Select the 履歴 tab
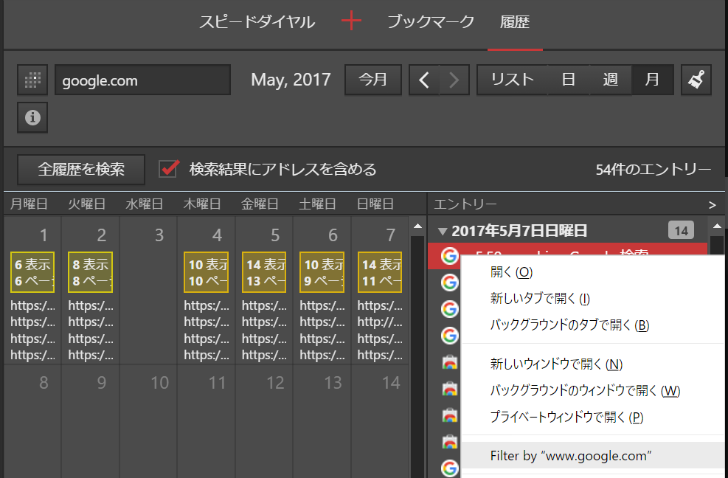Image resolution: width=728 pixels, height=478 pixels. [x=515, y=22]
